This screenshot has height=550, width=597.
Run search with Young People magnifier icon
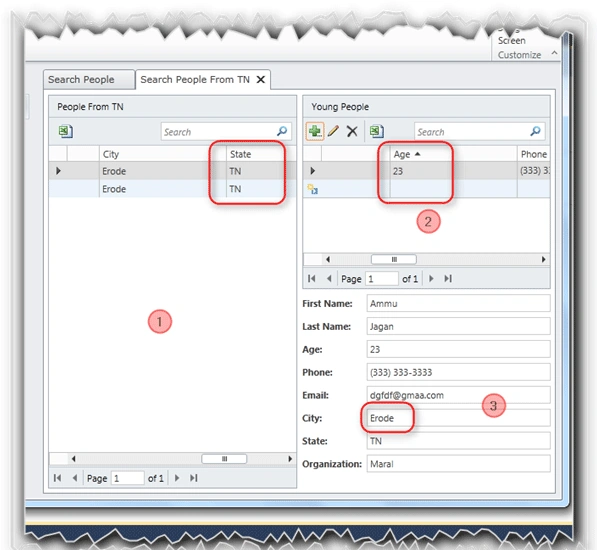[x=535, y=131]
